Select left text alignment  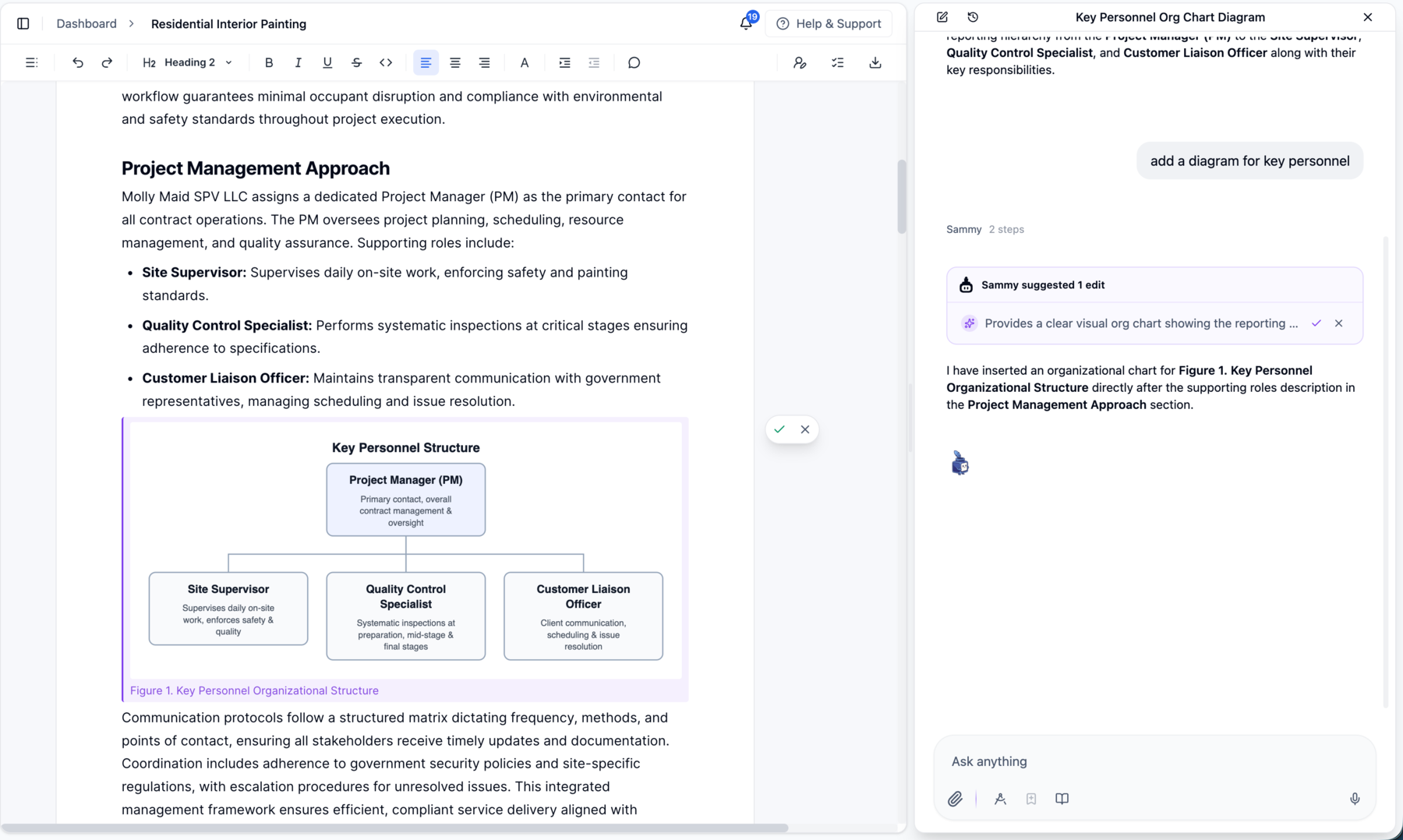(x=426, y=62)
